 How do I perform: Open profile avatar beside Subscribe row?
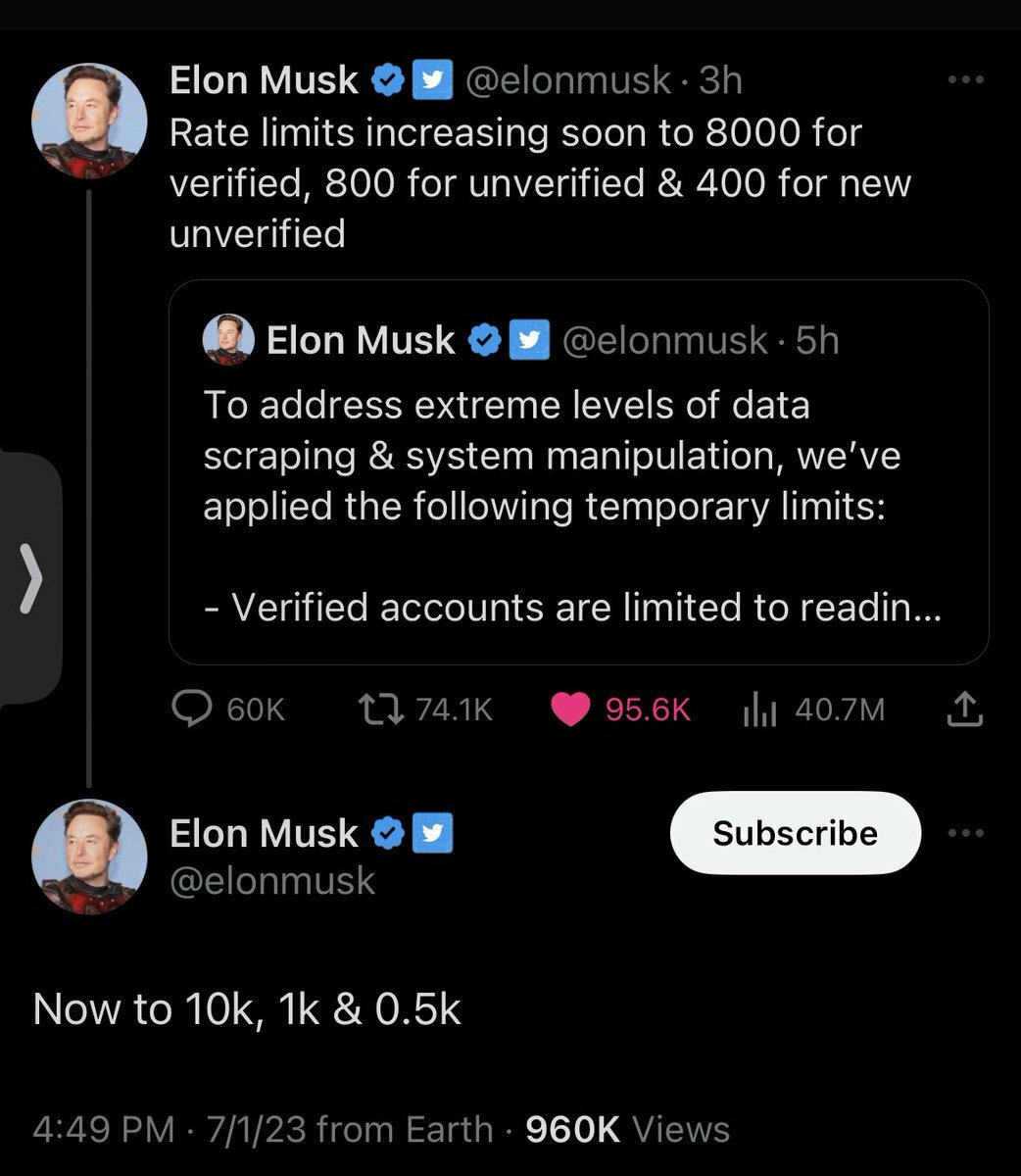point(89,857)
